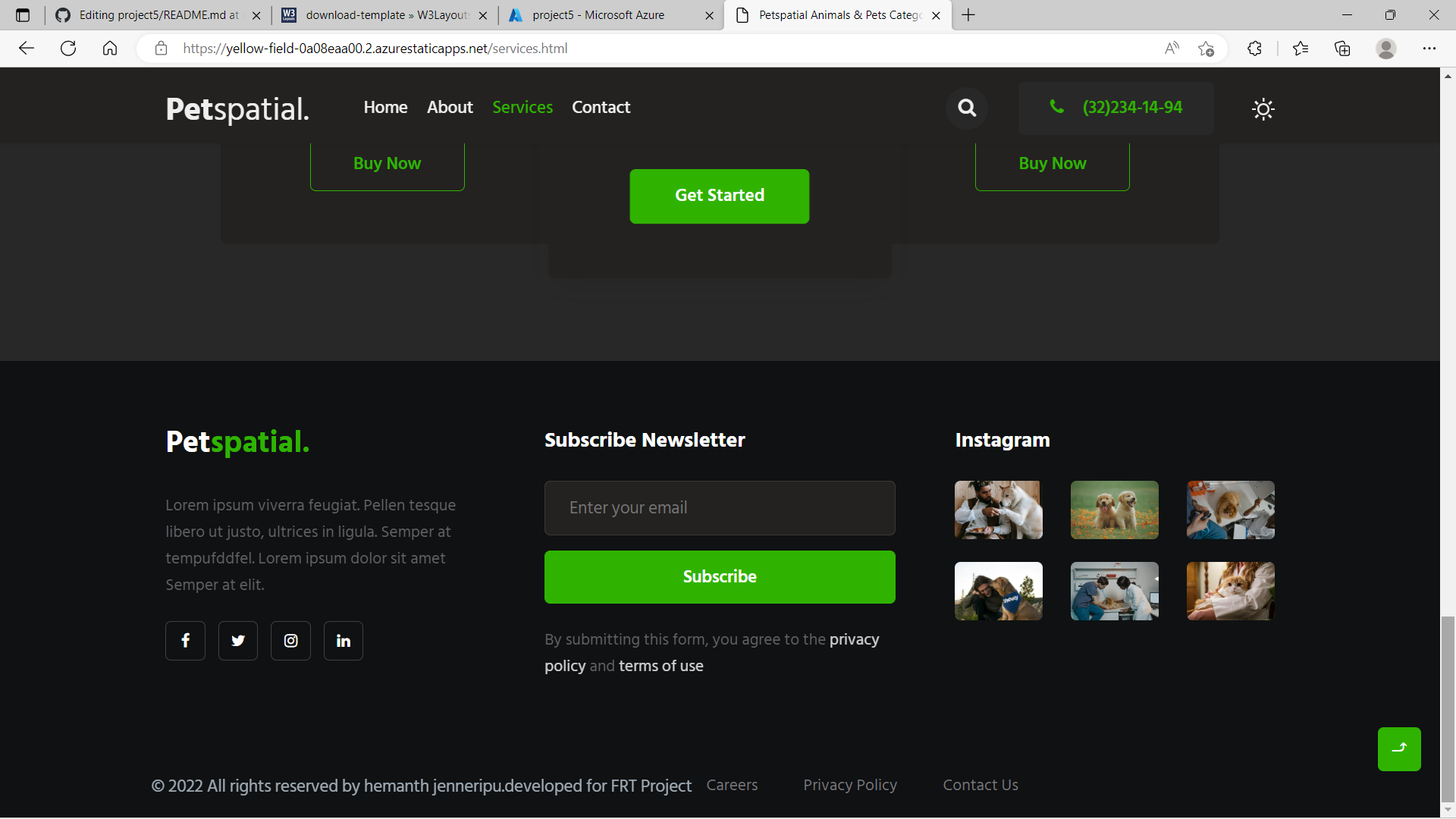Open the Instagram social icon
The image size is (1456, 819).
pos(290,640)
